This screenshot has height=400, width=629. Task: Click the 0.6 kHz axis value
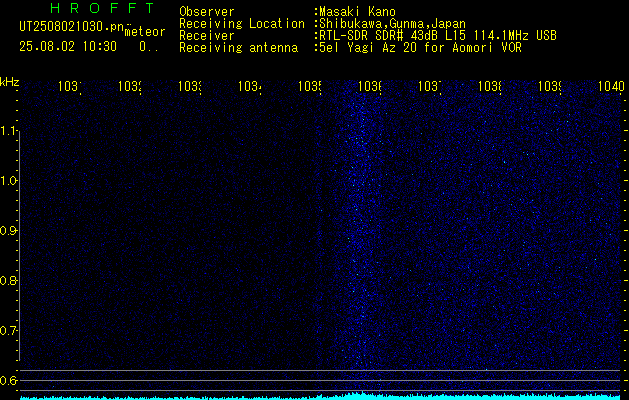point(8,380)
